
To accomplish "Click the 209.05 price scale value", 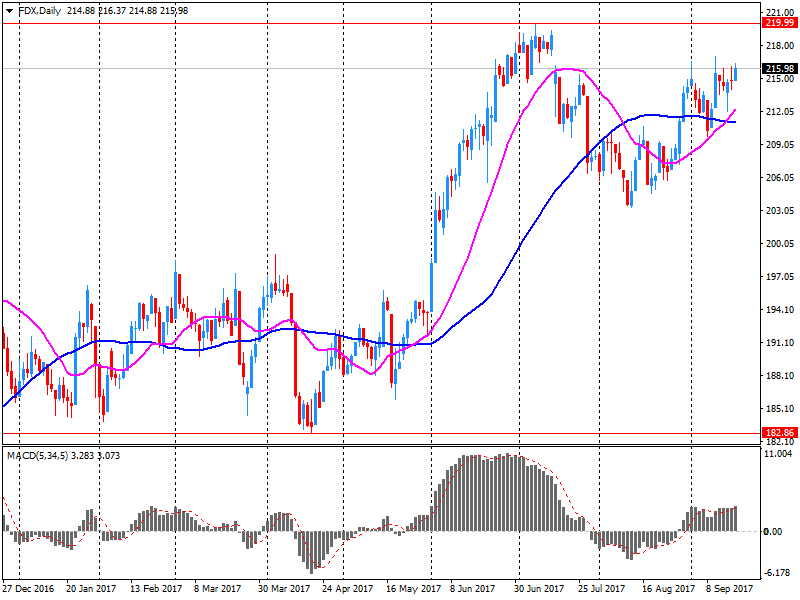I will click(780, 144).
